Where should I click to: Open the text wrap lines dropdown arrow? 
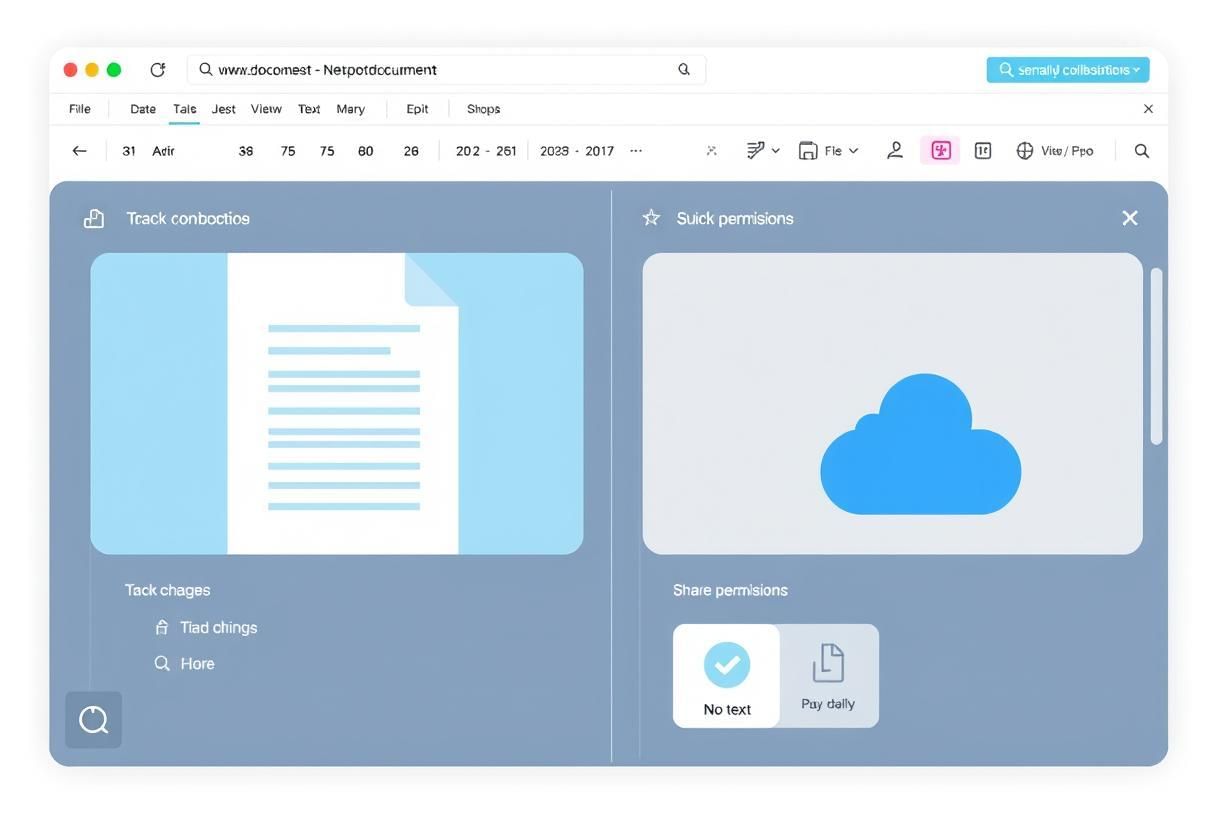coord(775,151)
